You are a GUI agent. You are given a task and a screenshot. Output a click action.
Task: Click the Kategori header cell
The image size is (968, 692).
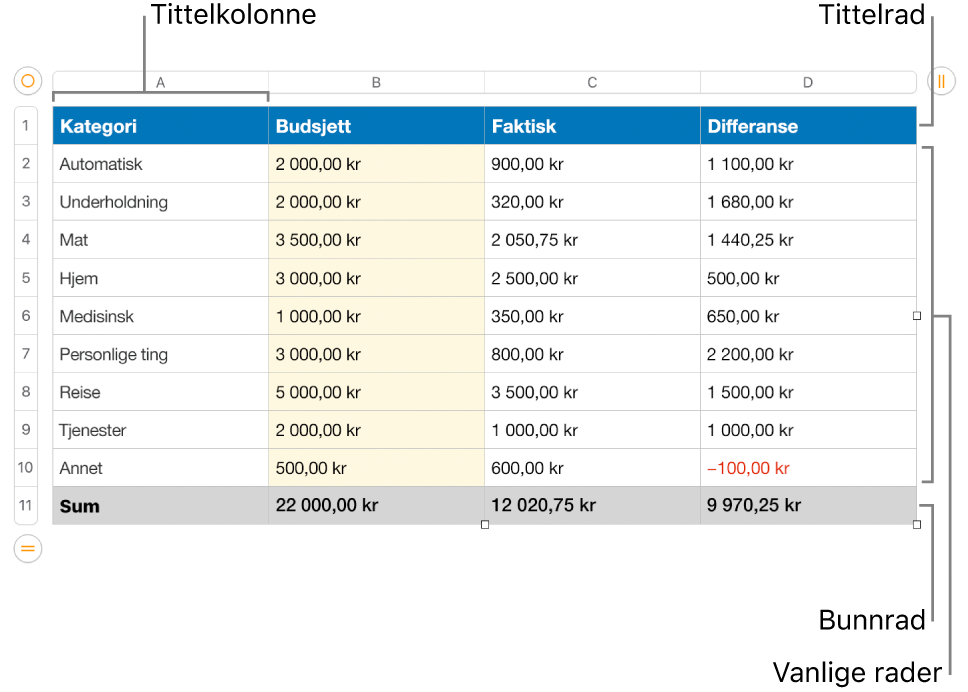(161, 126)
